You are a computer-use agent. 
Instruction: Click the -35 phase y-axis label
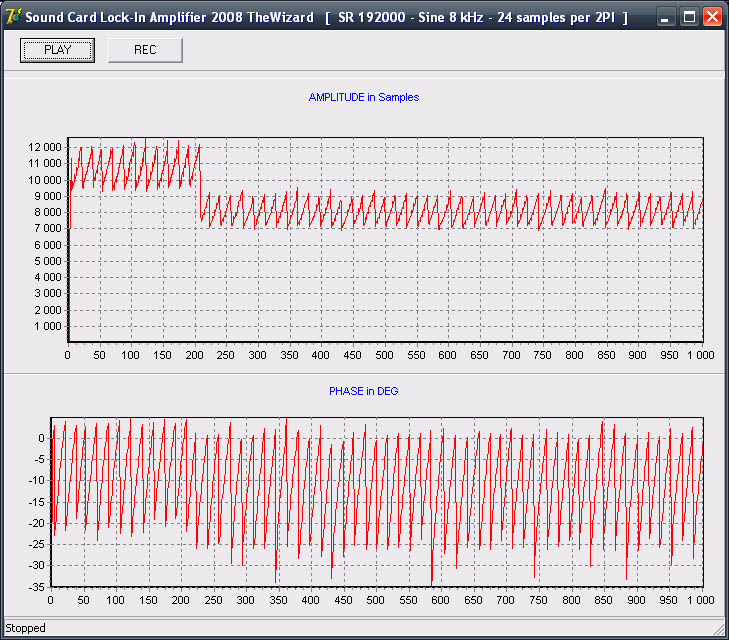pyautogui.click(x=36, y=586)
